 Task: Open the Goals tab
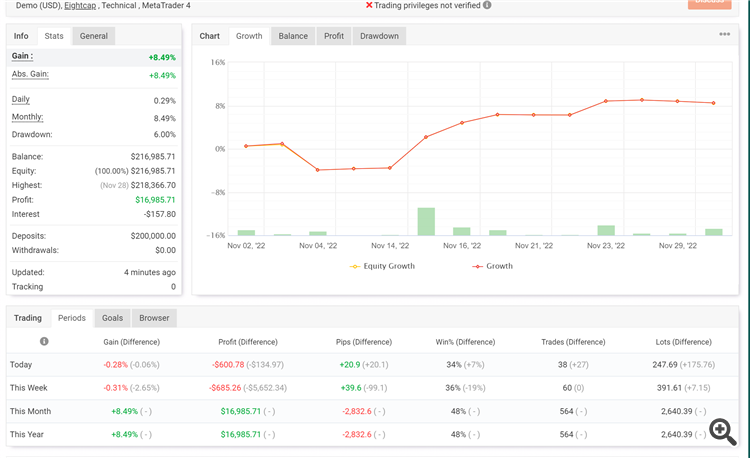coord(112,318)
